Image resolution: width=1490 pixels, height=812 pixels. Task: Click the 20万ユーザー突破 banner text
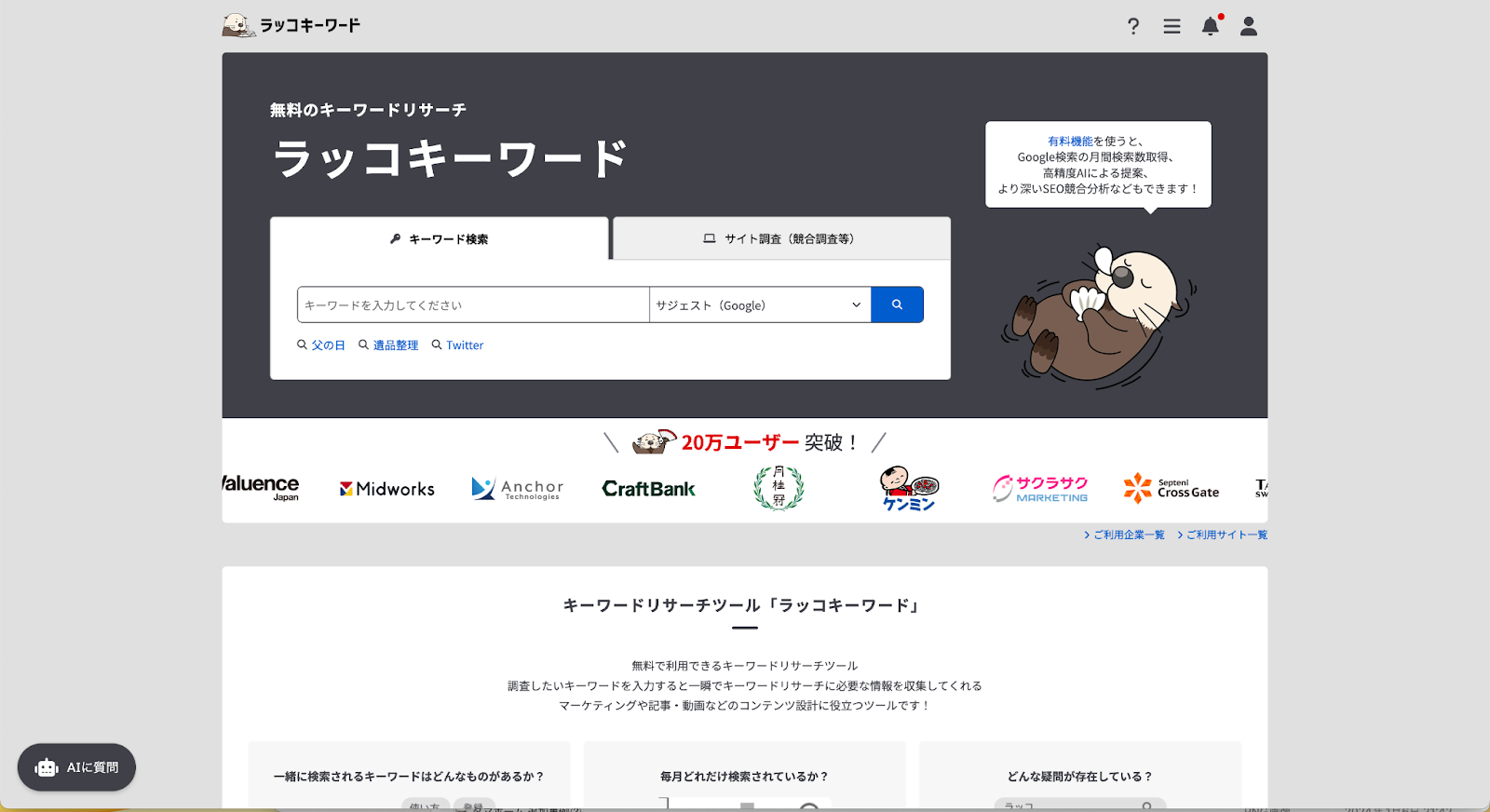tap(769, 442)
